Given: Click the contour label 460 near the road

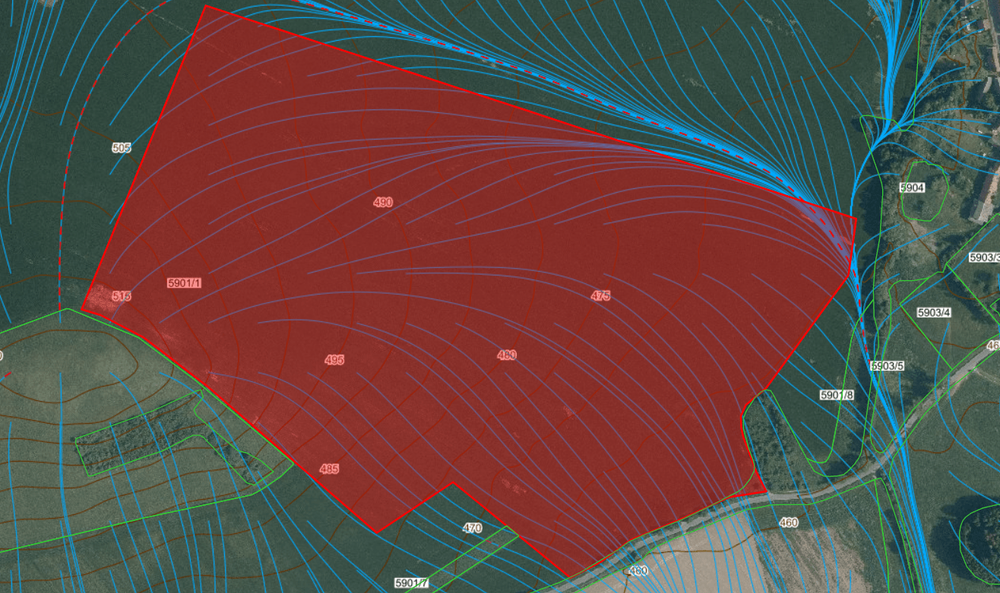Looking at the screenshot, I should point(788,522).
